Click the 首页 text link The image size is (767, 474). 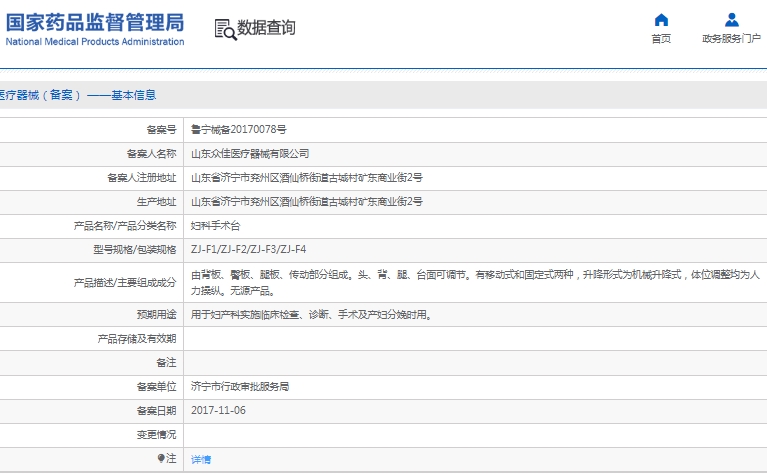coord(661,39)
